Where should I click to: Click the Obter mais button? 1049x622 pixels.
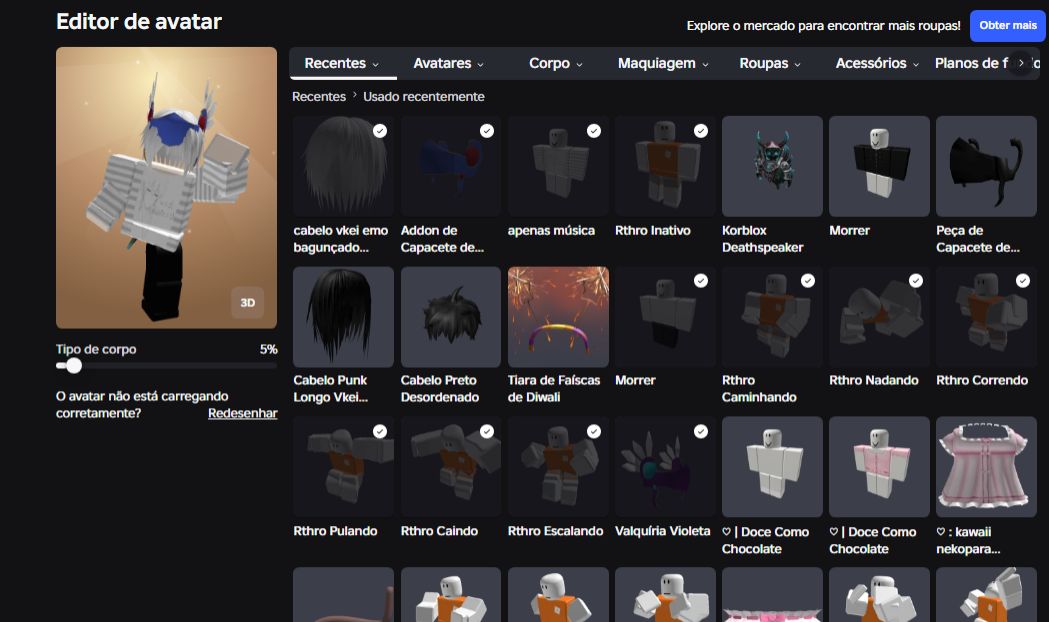coord(1008,25)
